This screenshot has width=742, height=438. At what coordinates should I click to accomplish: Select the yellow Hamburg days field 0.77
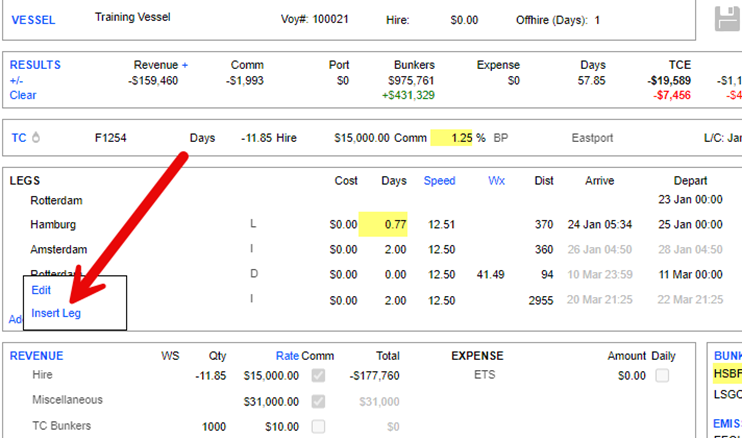[x=386, y=224]
